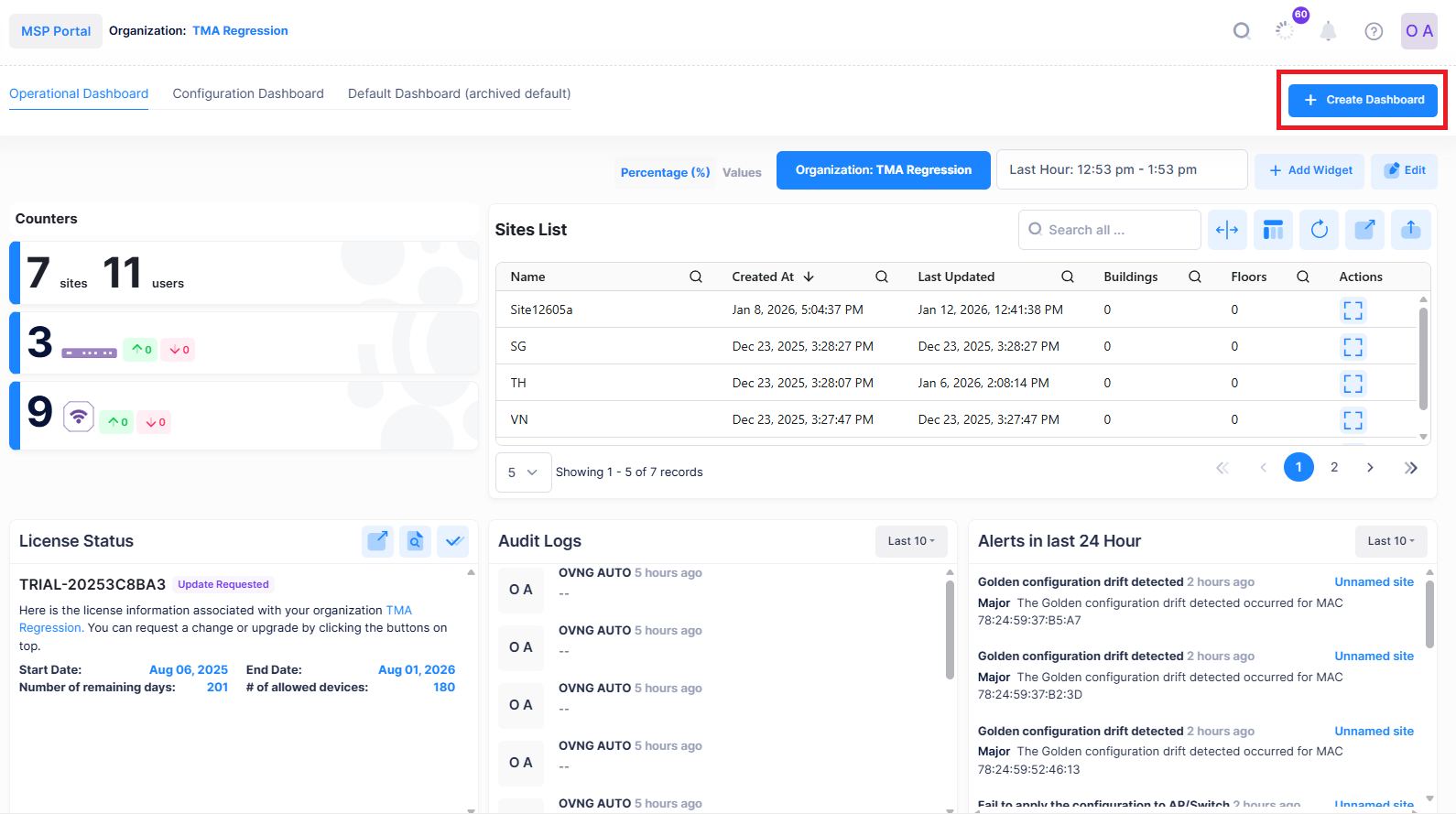Click the Add Widget button
The width and height of the screenshot is (1456, 814).
(x=1309, y=170)
